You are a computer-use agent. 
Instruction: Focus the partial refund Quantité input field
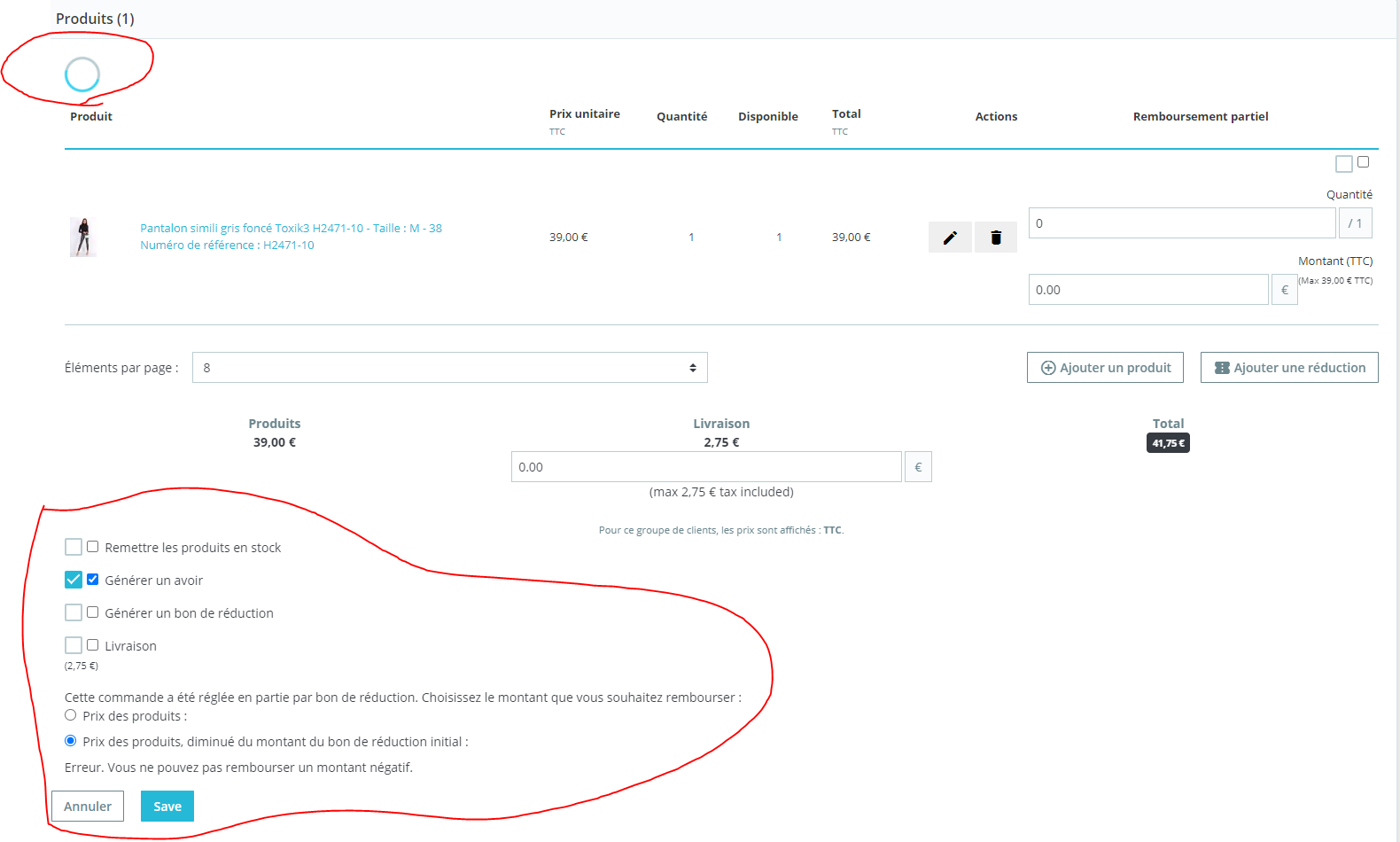pos(1182,223)
